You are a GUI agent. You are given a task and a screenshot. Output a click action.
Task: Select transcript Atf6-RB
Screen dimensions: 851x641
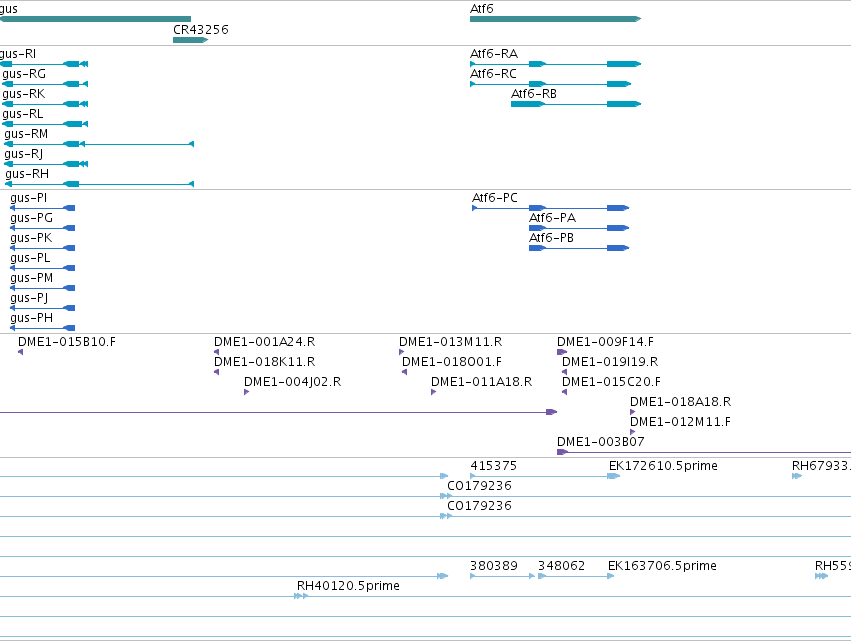[576, 104]
